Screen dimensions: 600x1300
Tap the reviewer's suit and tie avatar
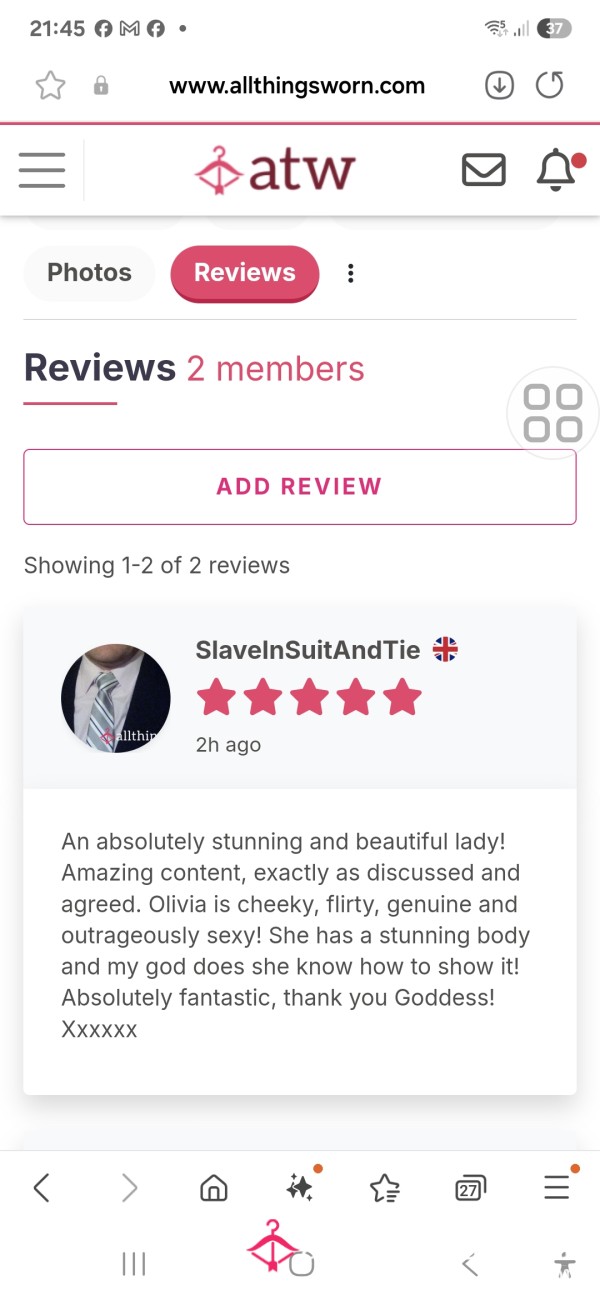pos(116,698)
